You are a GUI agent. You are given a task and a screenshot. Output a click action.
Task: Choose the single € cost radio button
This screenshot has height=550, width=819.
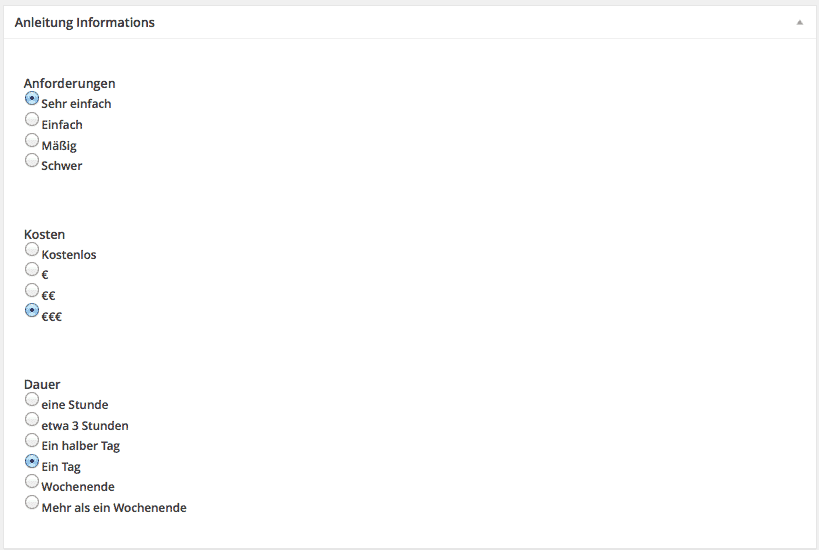click(x=32, y=270)
